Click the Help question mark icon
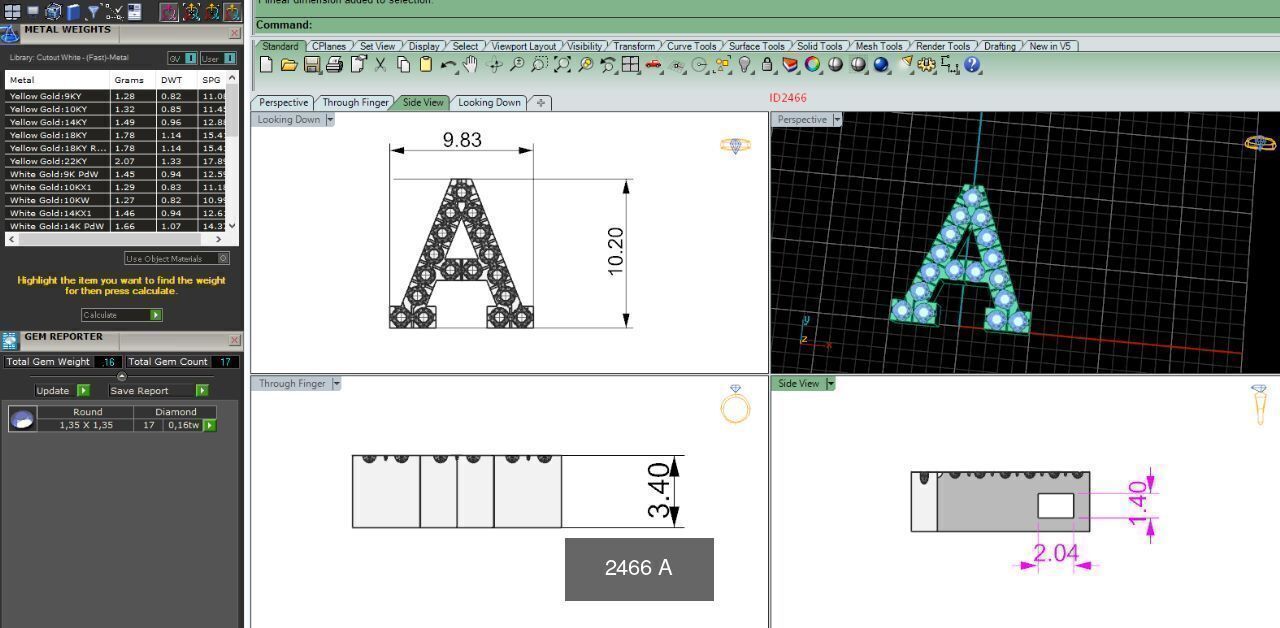Image resolution: width=1280 pixels, height=628 pixels. (972, 65)
